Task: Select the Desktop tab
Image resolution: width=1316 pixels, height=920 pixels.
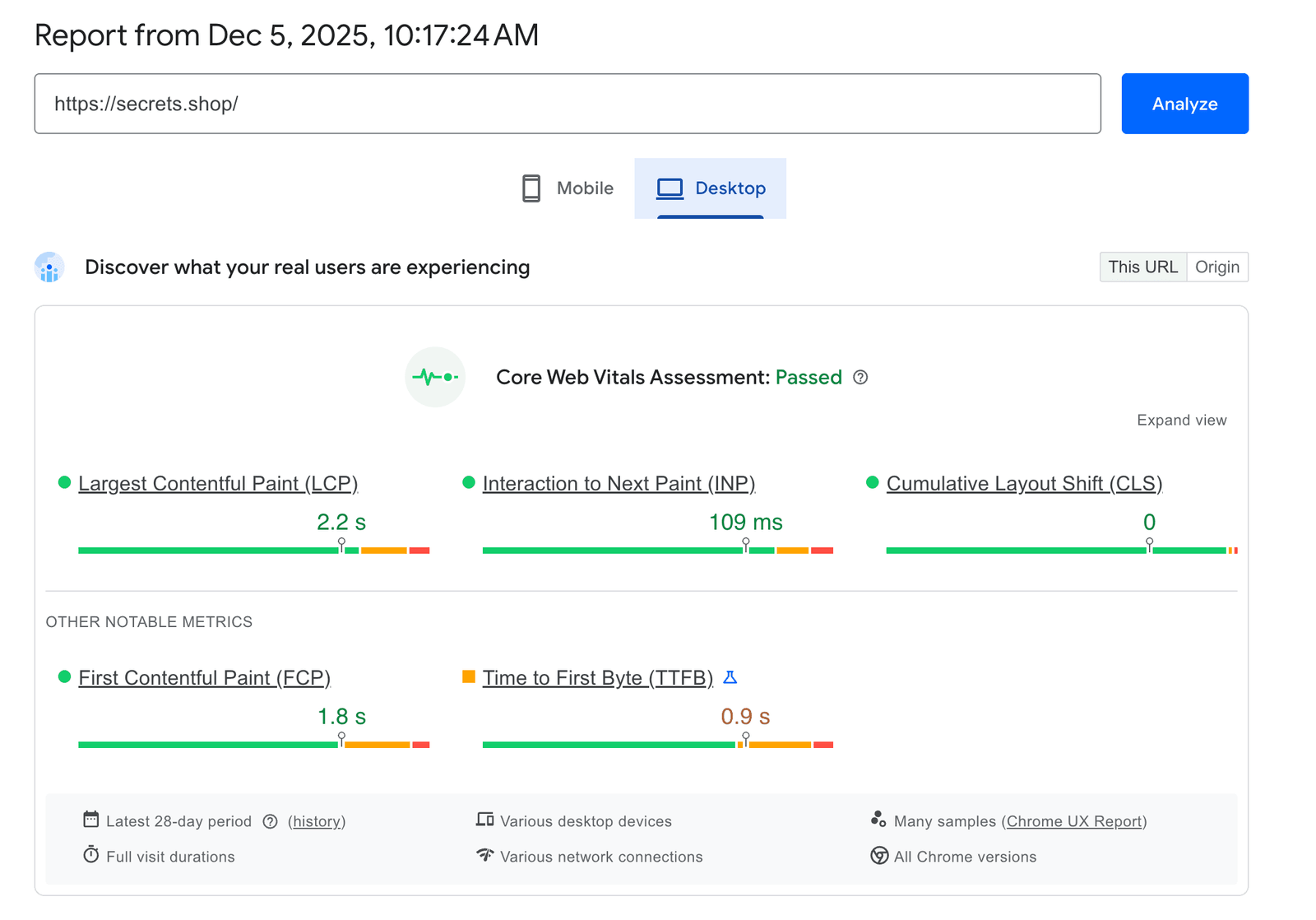Action: click(711, 188)
